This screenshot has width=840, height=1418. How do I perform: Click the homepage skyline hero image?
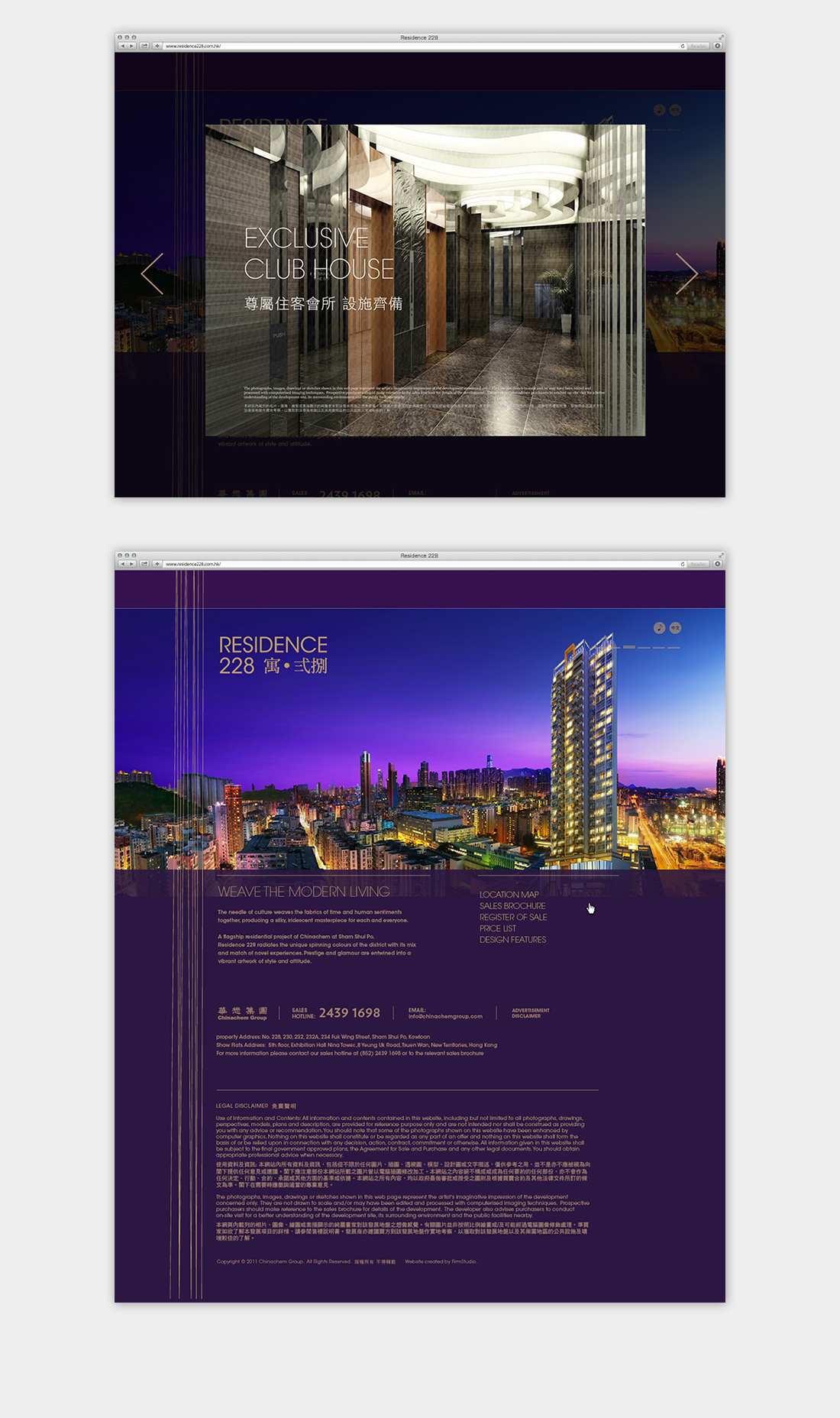420,740
